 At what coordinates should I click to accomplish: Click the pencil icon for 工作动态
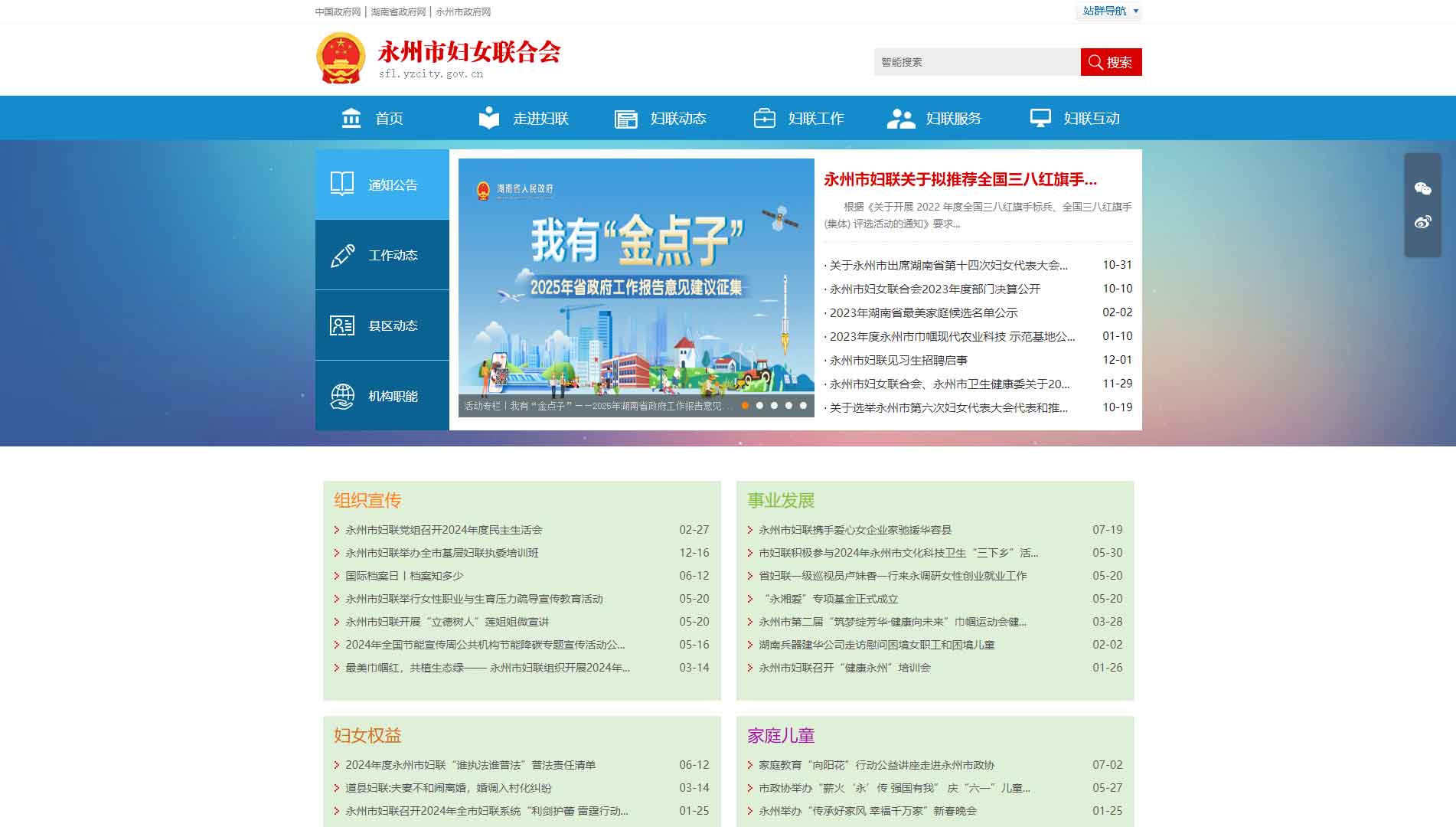342,255
